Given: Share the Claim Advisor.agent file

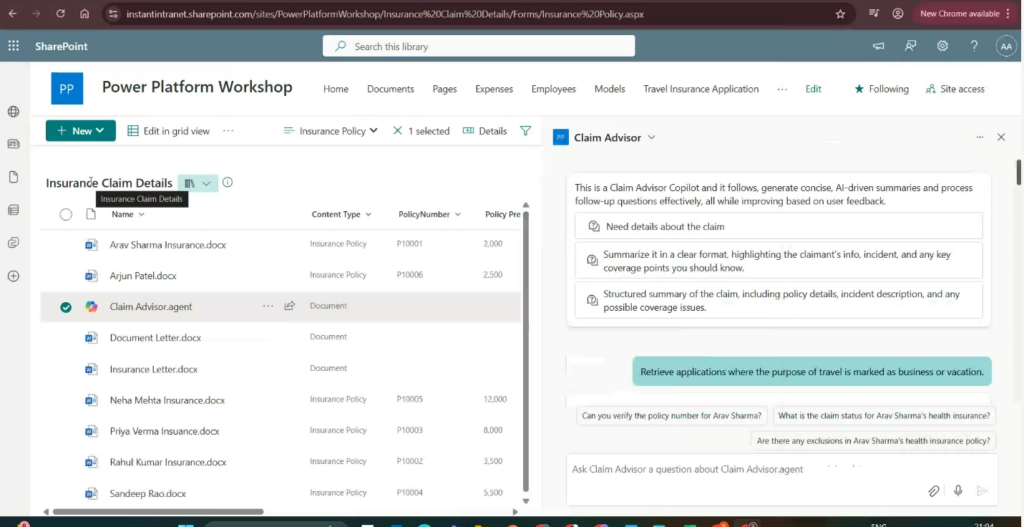Looking at the screenshot, I should [290, 306].
